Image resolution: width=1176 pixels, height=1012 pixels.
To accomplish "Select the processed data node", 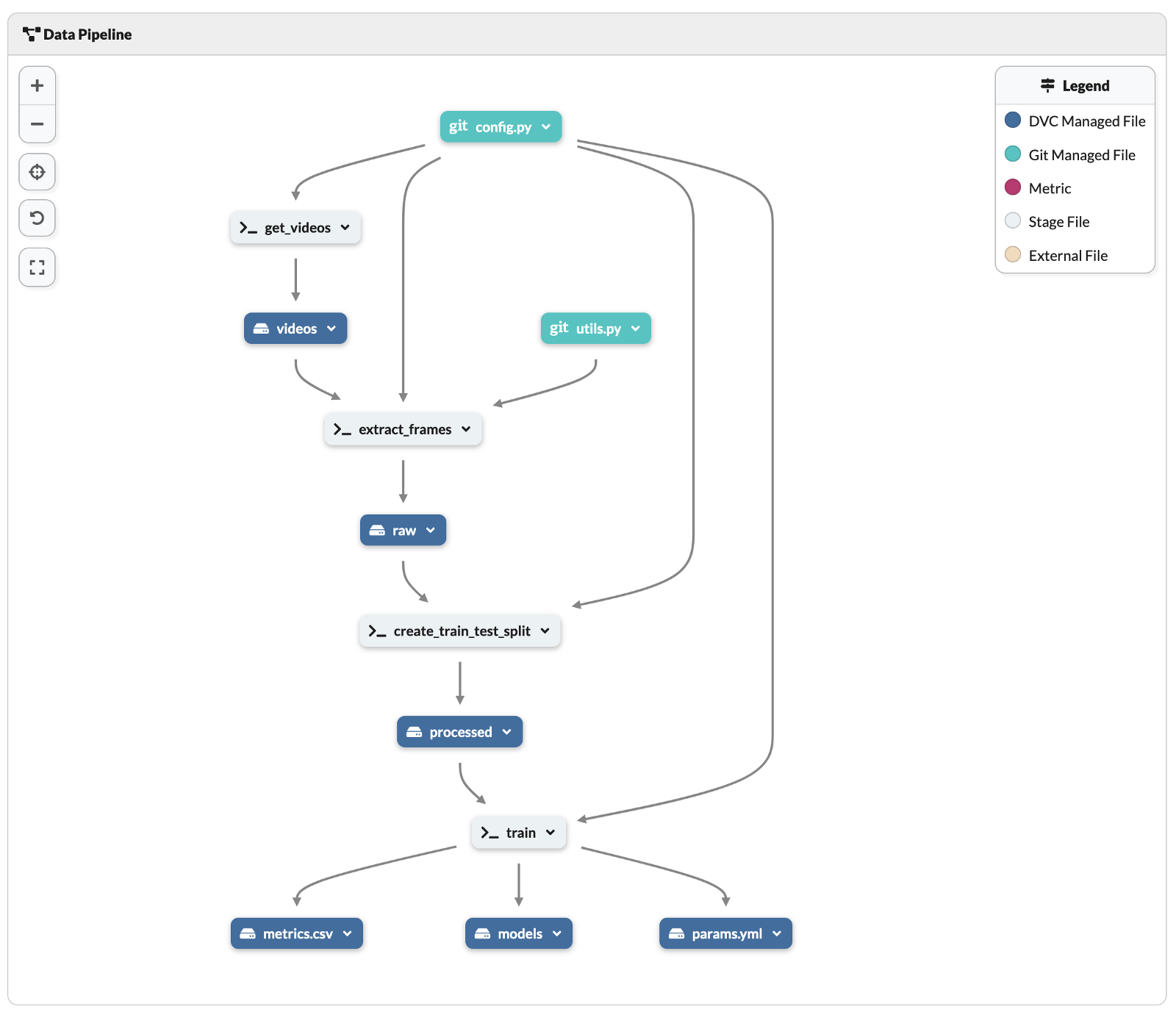I will (460, 732).
